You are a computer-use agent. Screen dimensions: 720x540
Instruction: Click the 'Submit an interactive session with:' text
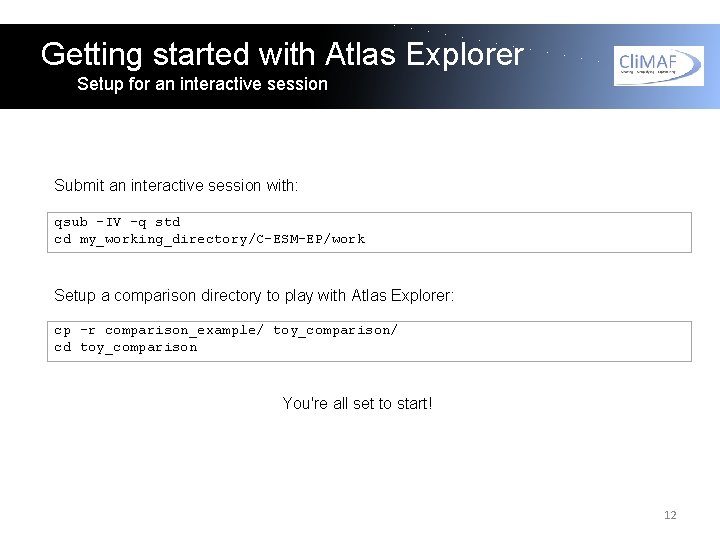tap(176, 185)
